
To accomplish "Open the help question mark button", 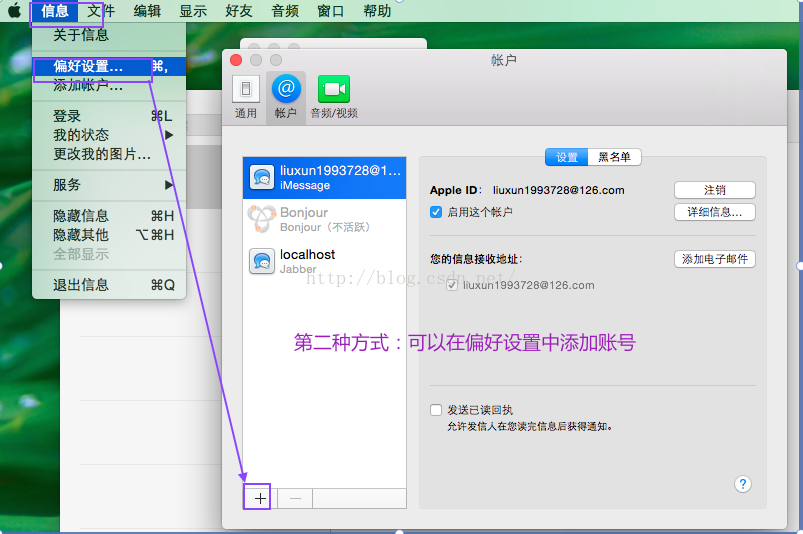I will (x=743, y=484).
